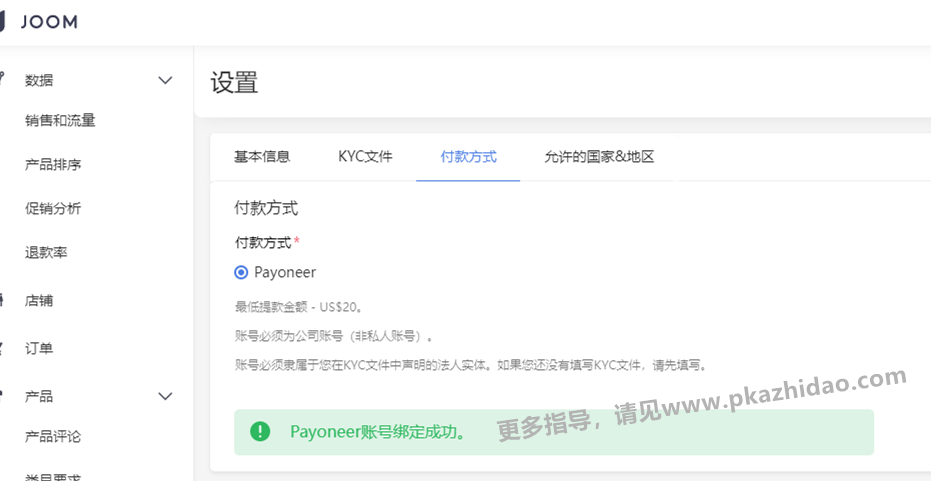931x481 pixels.
Task: Switch to the 基本信息 tab
Action: click(262, 157)
